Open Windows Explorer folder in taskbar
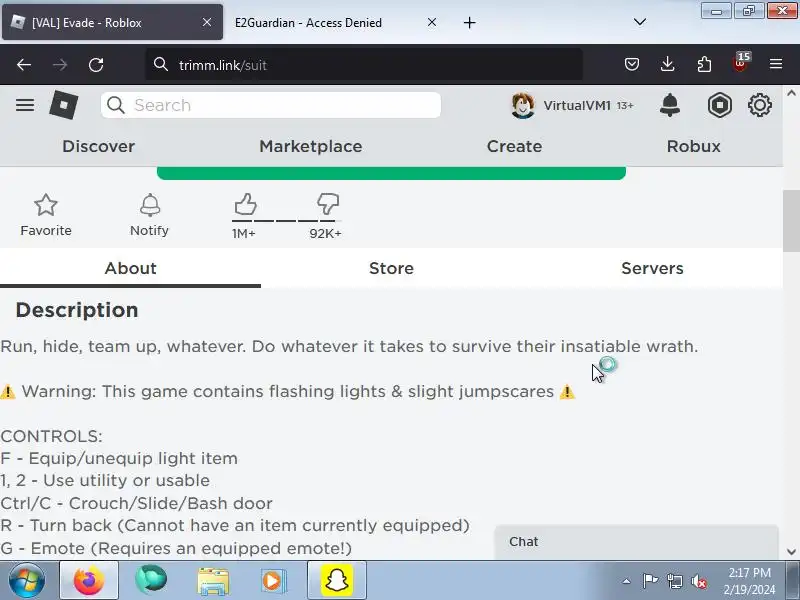This screenshot has width=800, height=600. pyautogui.click(x=213, y=581)
